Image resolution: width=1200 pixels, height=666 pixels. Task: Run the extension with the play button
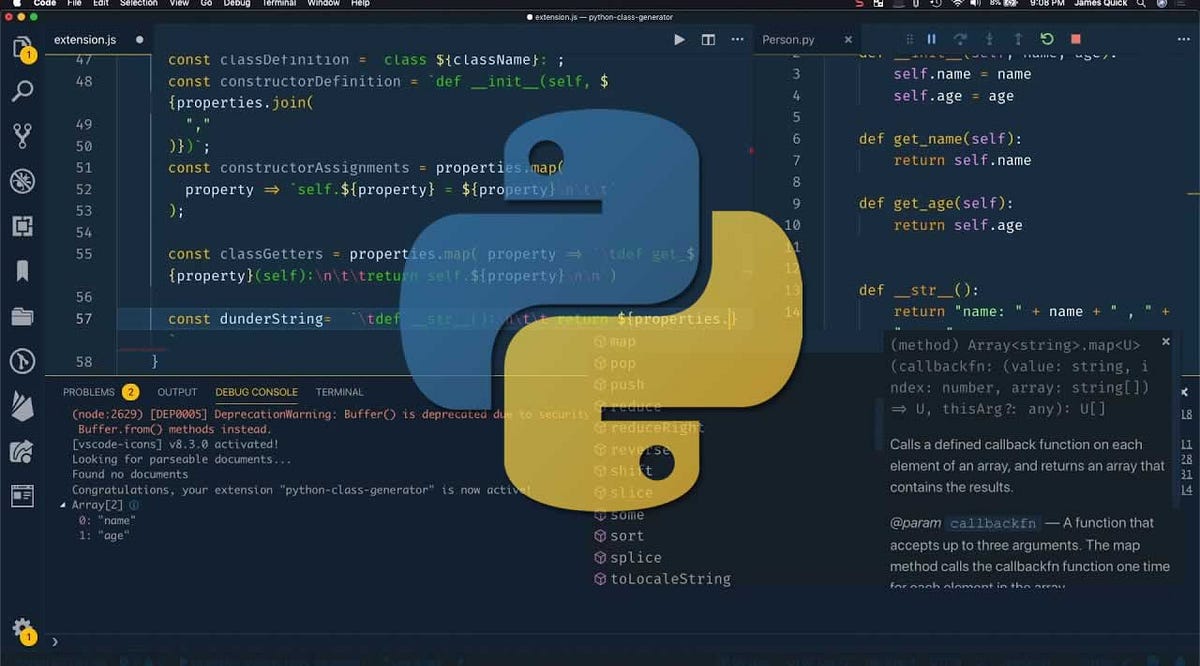pyautogui.click(x=679, y=39)
